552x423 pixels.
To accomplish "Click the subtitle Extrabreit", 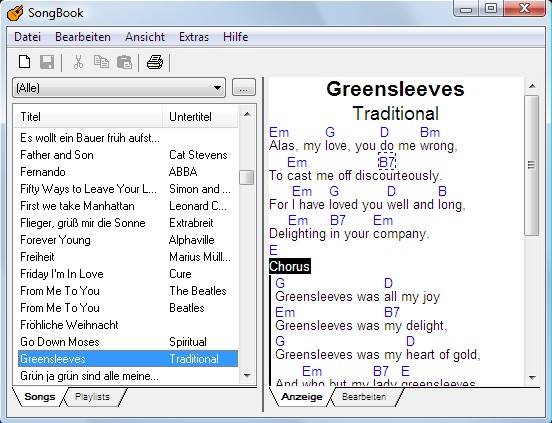I will click(x=191, y=223).
